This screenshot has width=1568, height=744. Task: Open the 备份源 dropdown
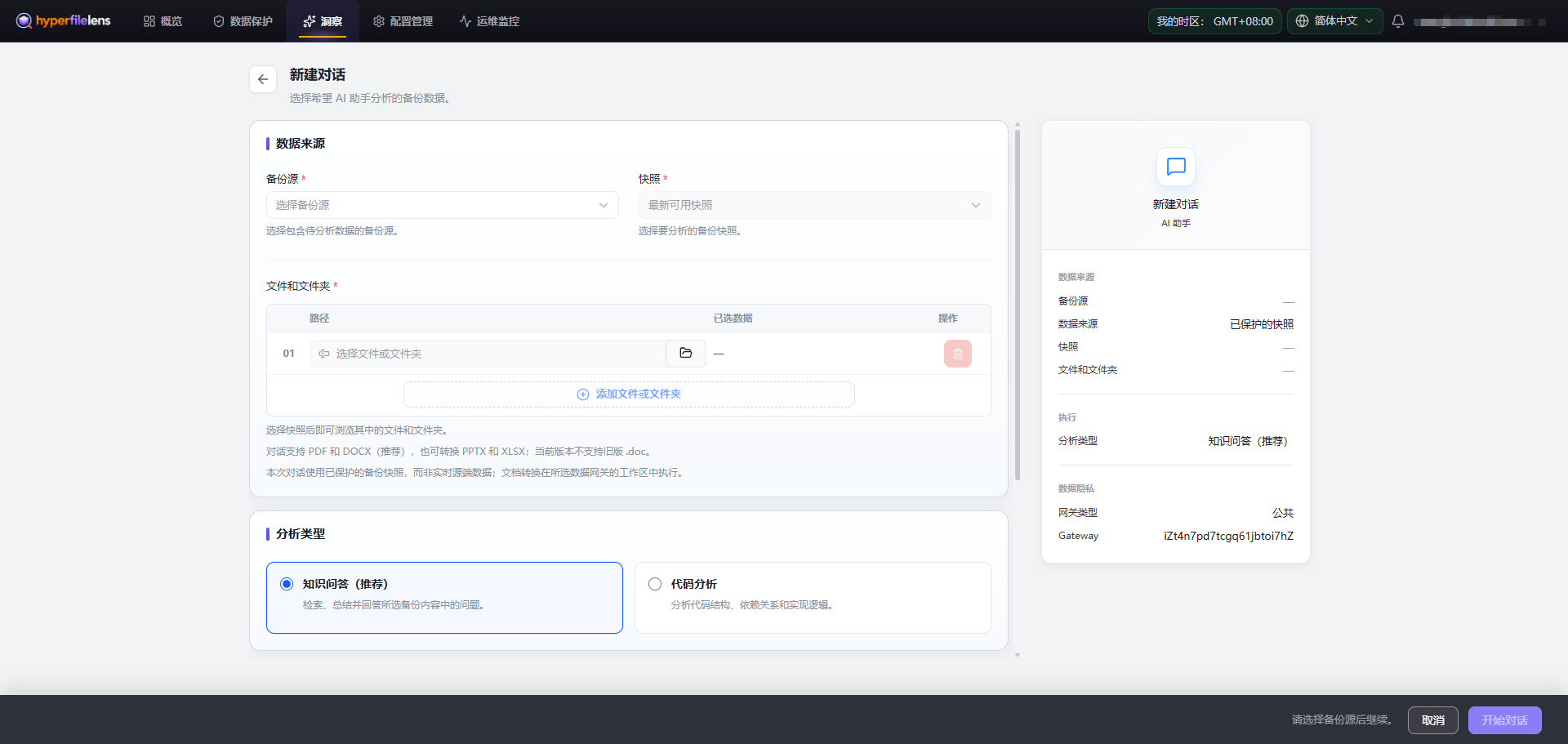[442, 205]
